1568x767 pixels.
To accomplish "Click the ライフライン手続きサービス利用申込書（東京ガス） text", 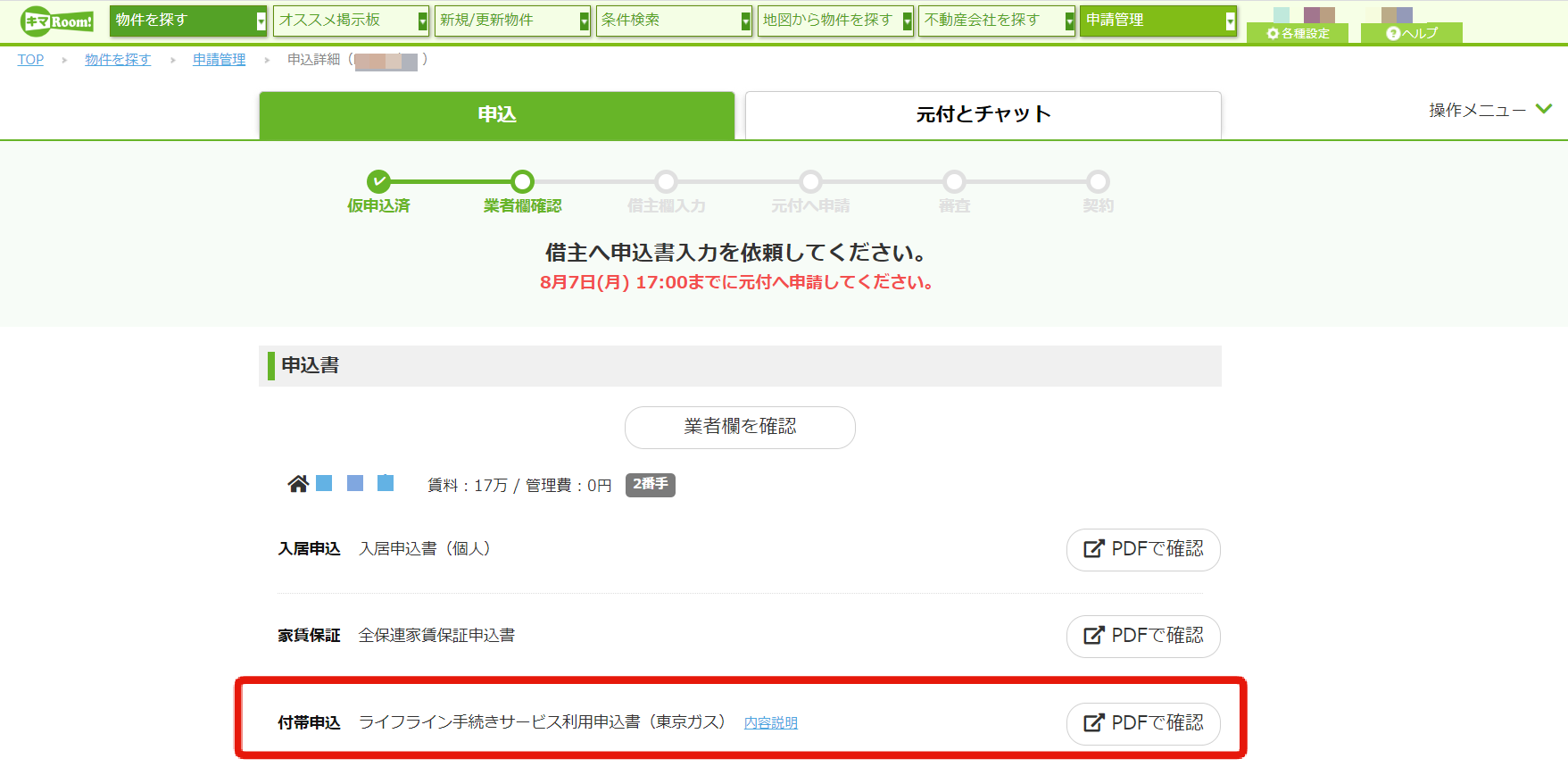I will [544, 721].
